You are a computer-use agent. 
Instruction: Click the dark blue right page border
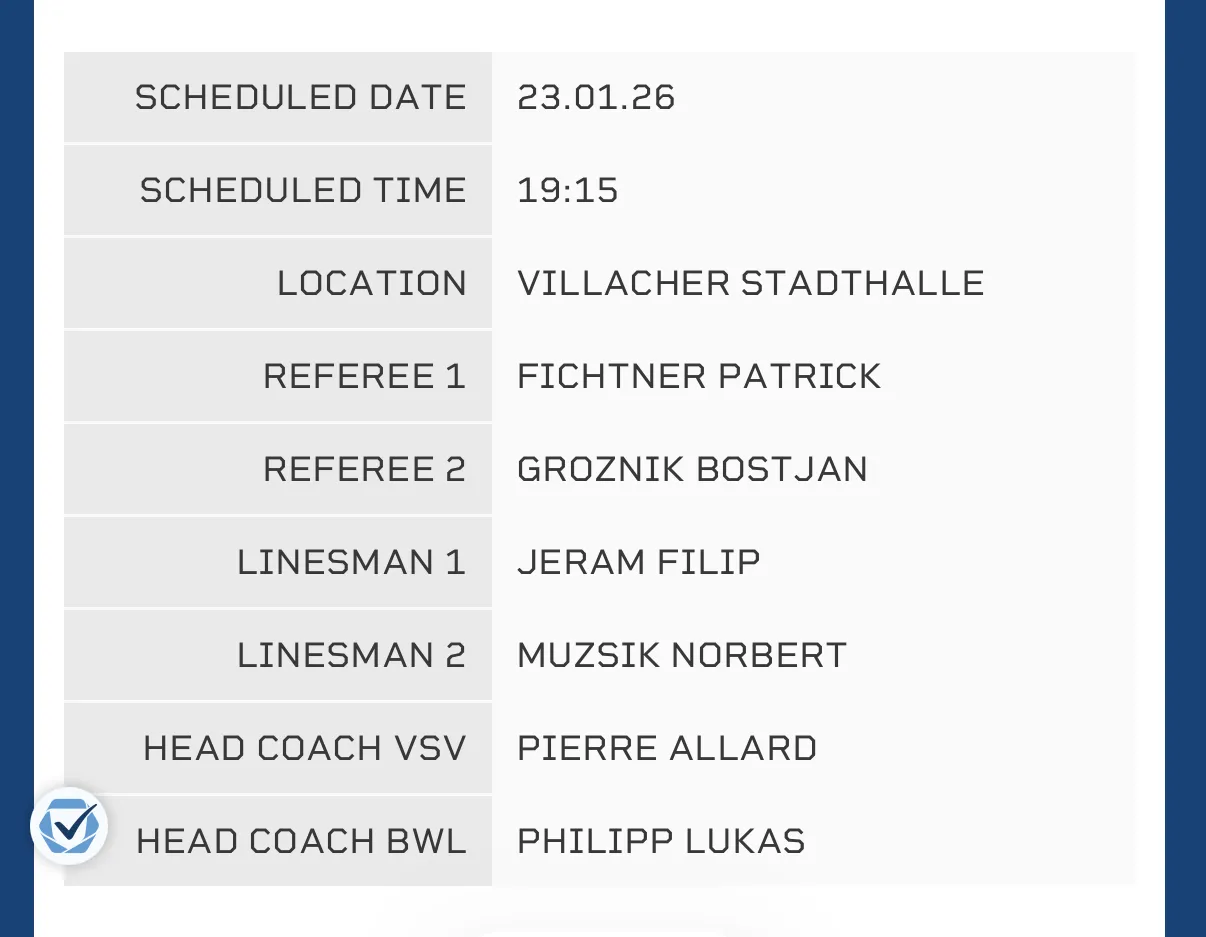[x=1186, y=468]
